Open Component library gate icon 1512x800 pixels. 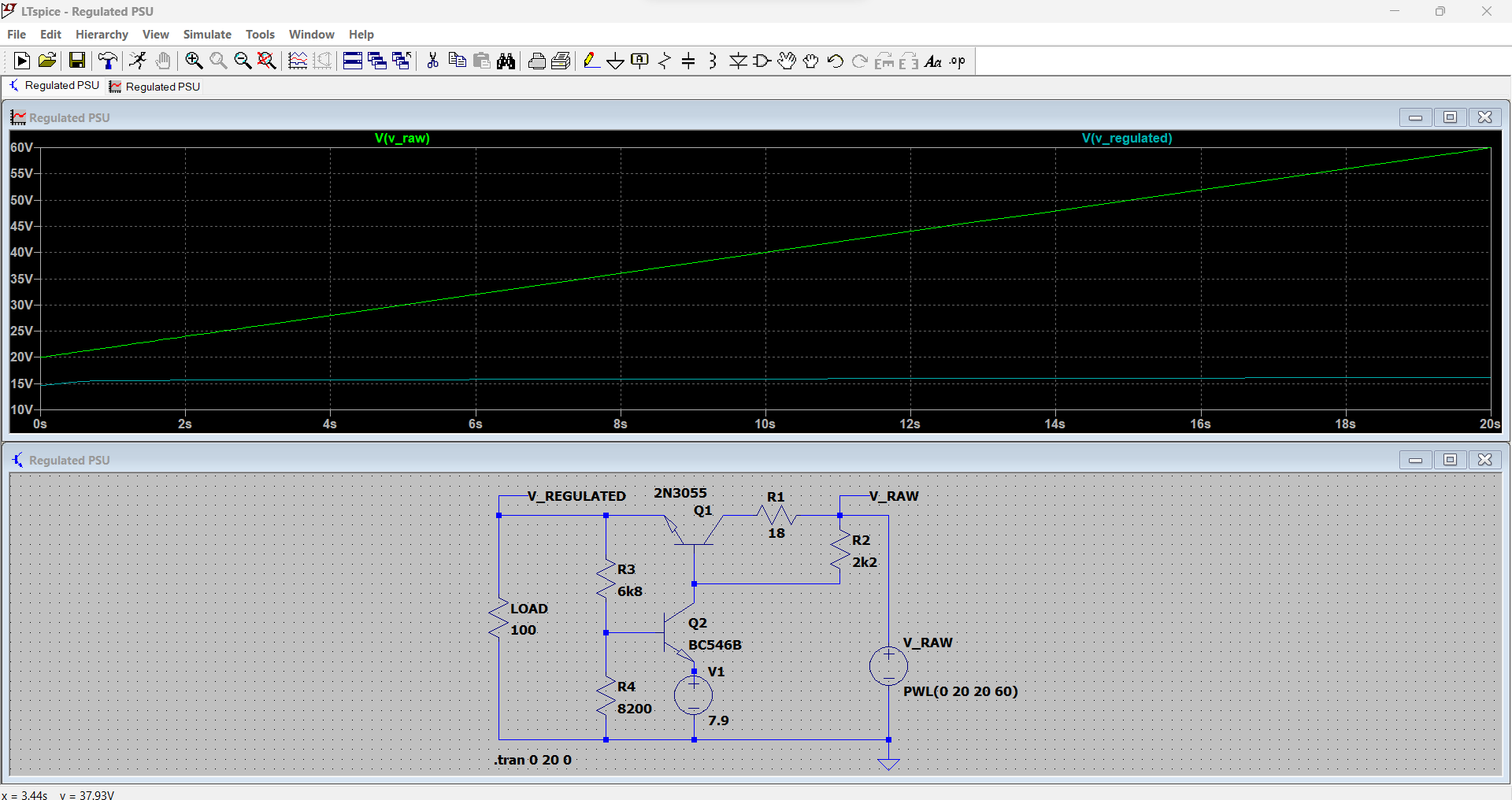(x=762, y=61)
